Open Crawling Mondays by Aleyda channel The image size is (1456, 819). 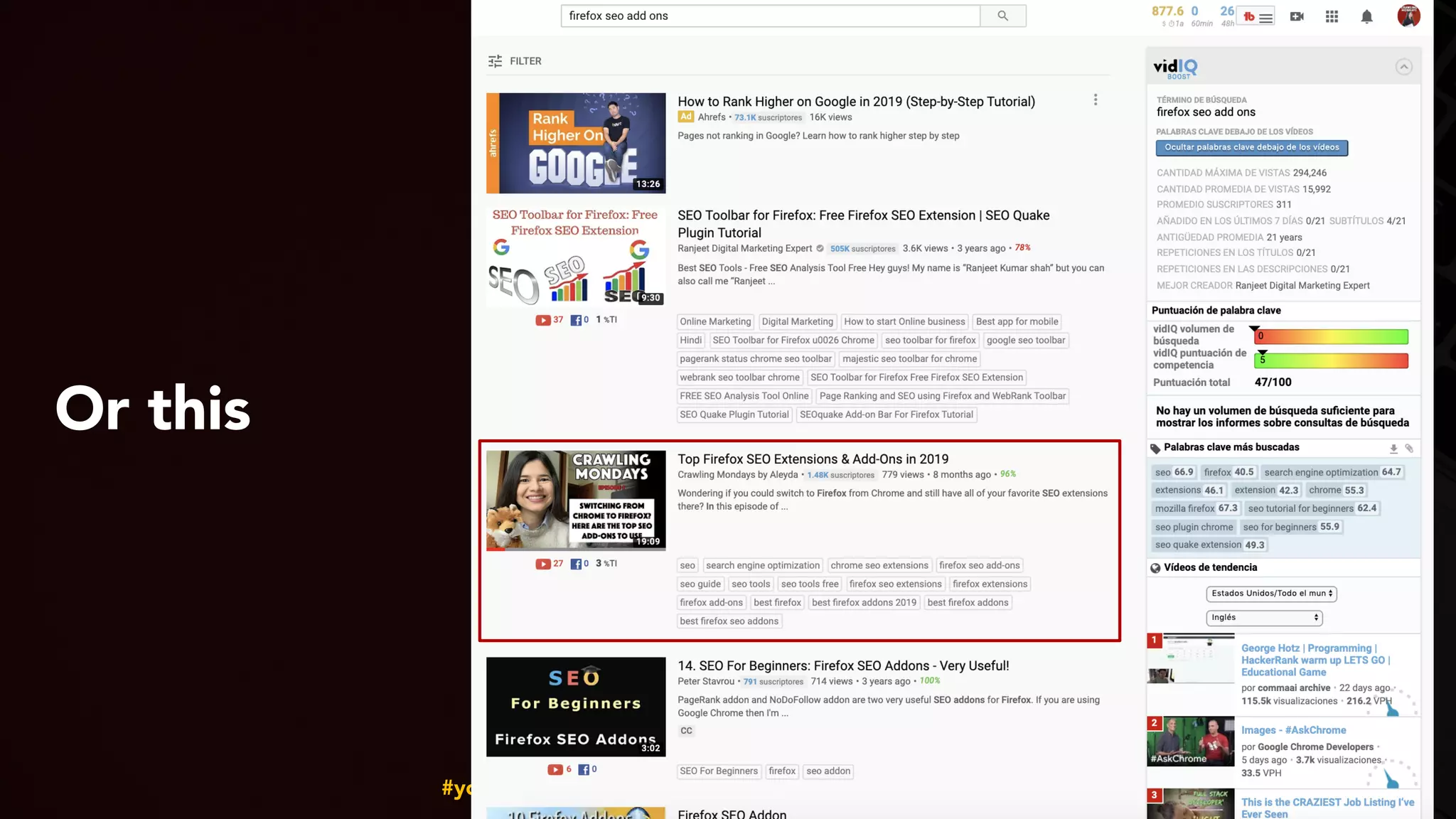coord(737,475)
